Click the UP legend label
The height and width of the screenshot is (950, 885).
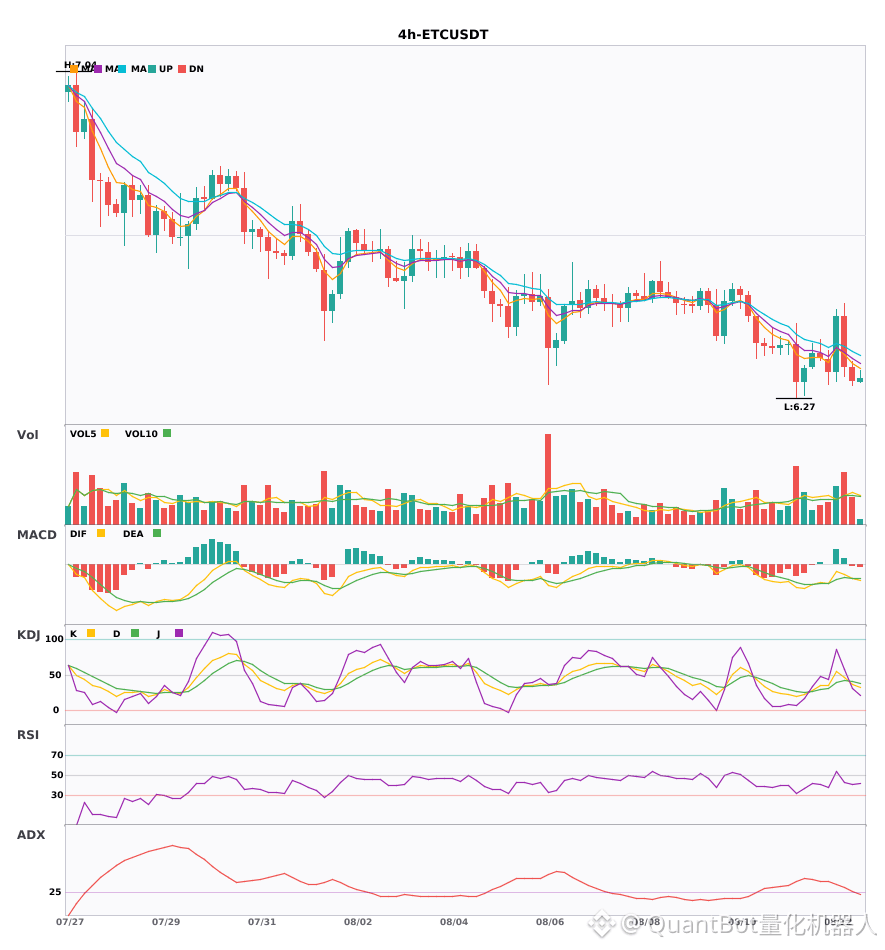(166, 69)
